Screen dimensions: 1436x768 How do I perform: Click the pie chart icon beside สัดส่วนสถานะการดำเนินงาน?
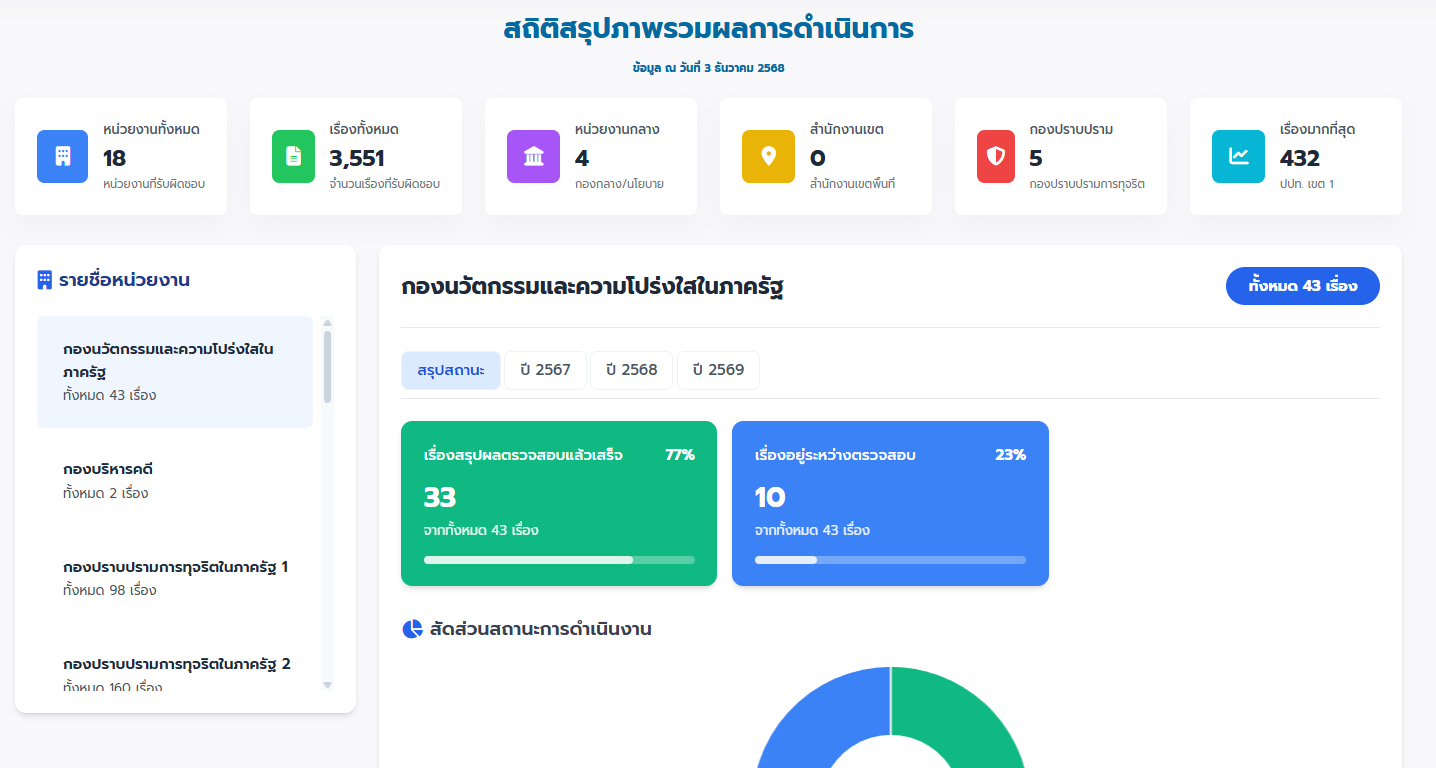click(412, 629)
